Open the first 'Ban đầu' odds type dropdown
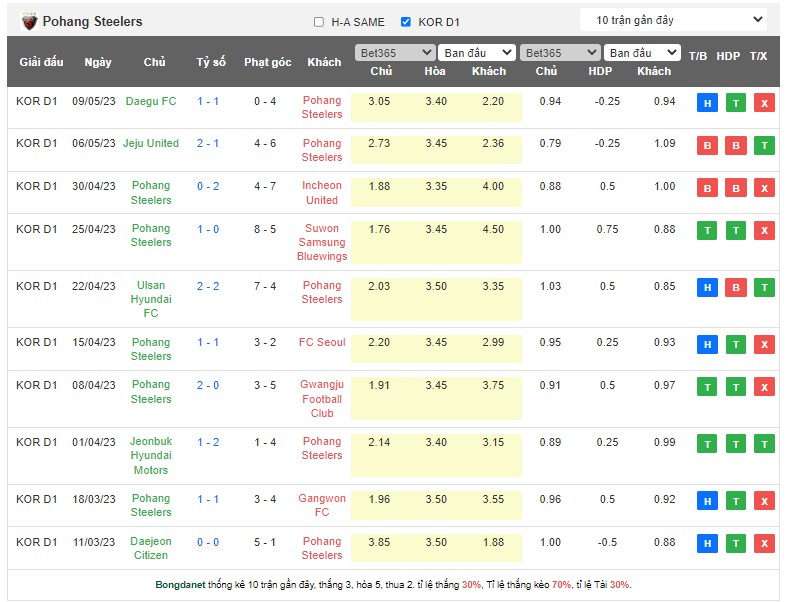The width and height of the screenshot is (786, 602). pos(476,53)
